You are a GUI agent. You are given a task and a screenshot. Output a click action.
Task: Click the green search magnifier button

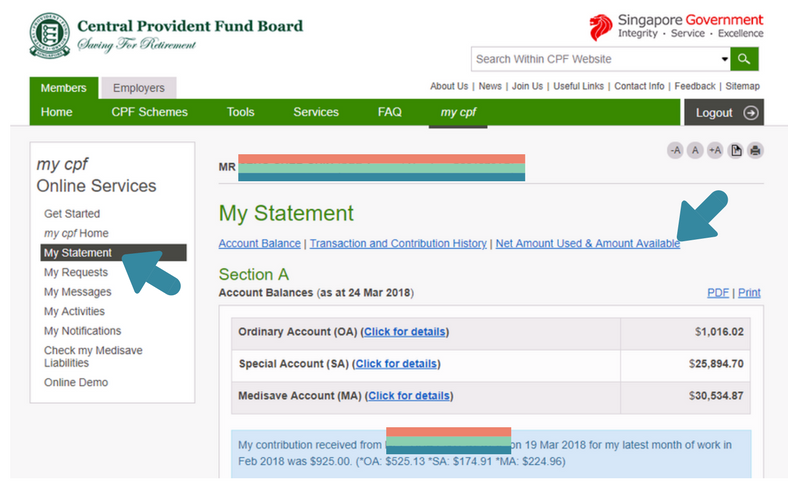pyautogui.click(x=744, y=59)
